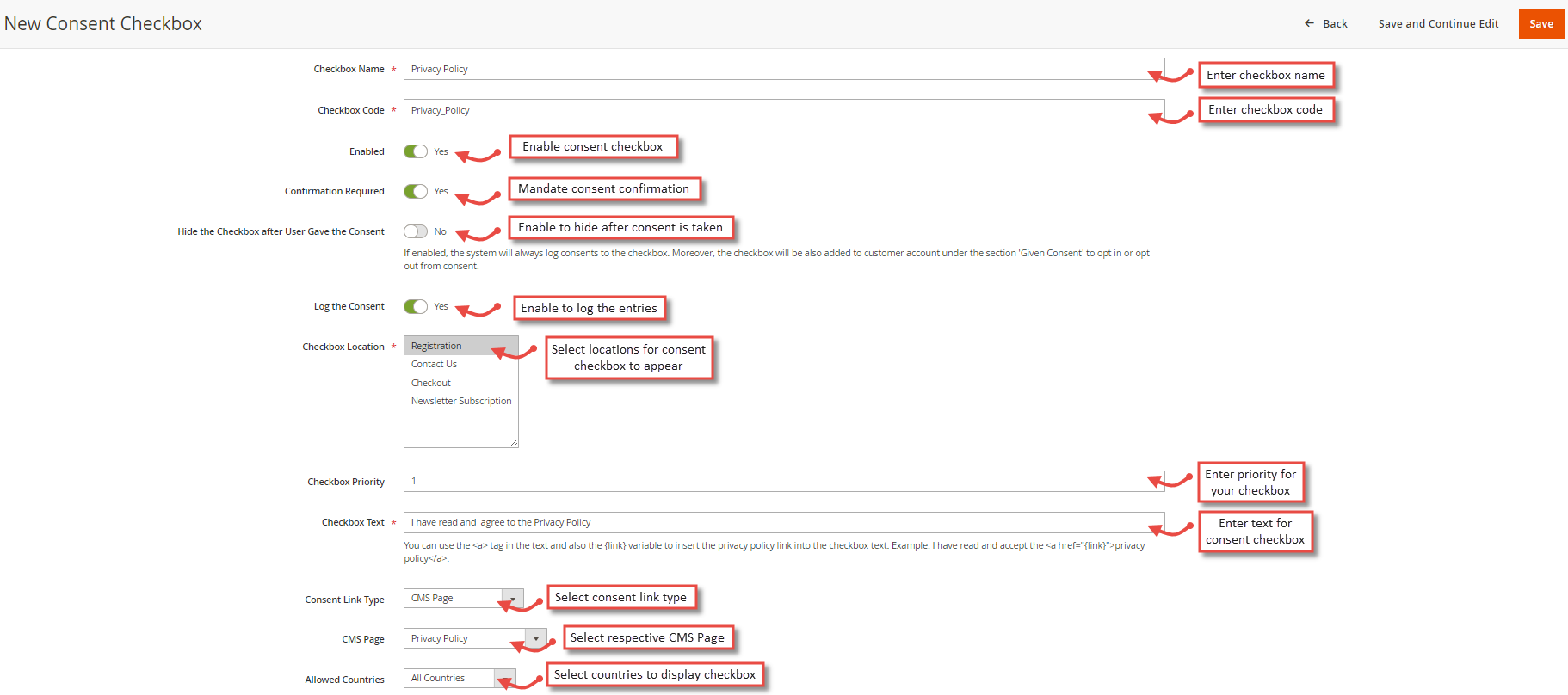Toggle the Enabled switch
This screenshot has width=1568, height=695.
point(416,151)
